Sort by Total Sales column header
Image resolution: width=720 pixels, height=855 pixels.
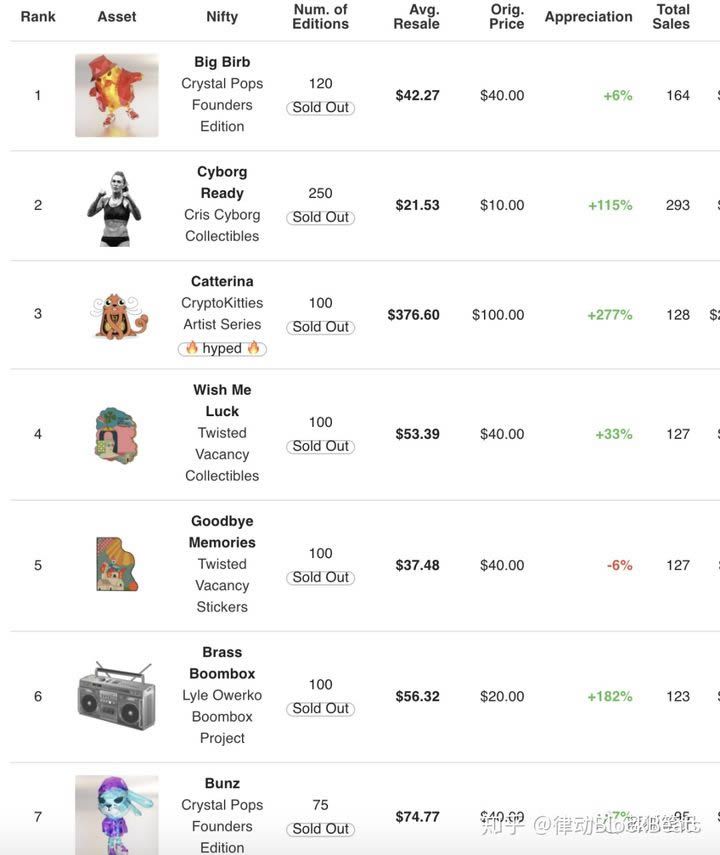[x=671, y=17]
